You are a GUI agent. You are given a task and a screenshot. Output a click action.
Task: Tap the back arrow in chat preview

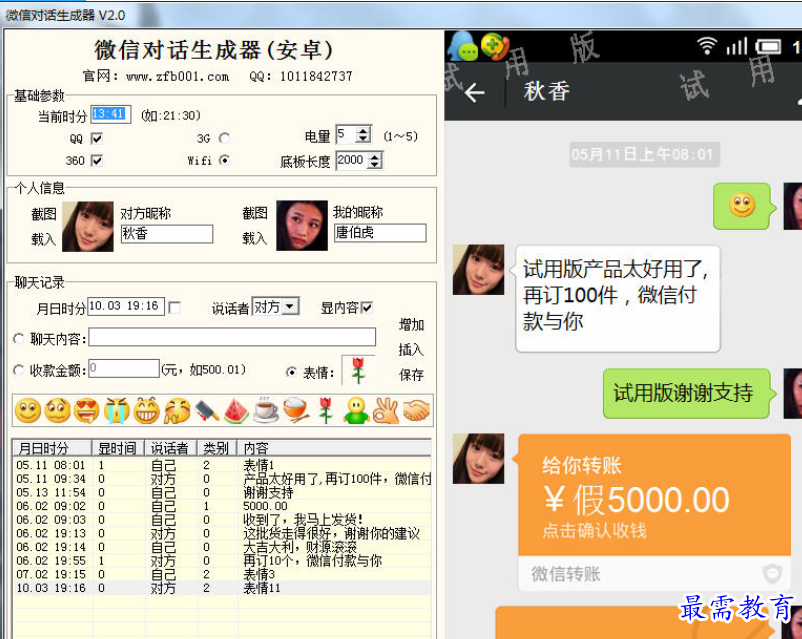[x=474, y=93]
